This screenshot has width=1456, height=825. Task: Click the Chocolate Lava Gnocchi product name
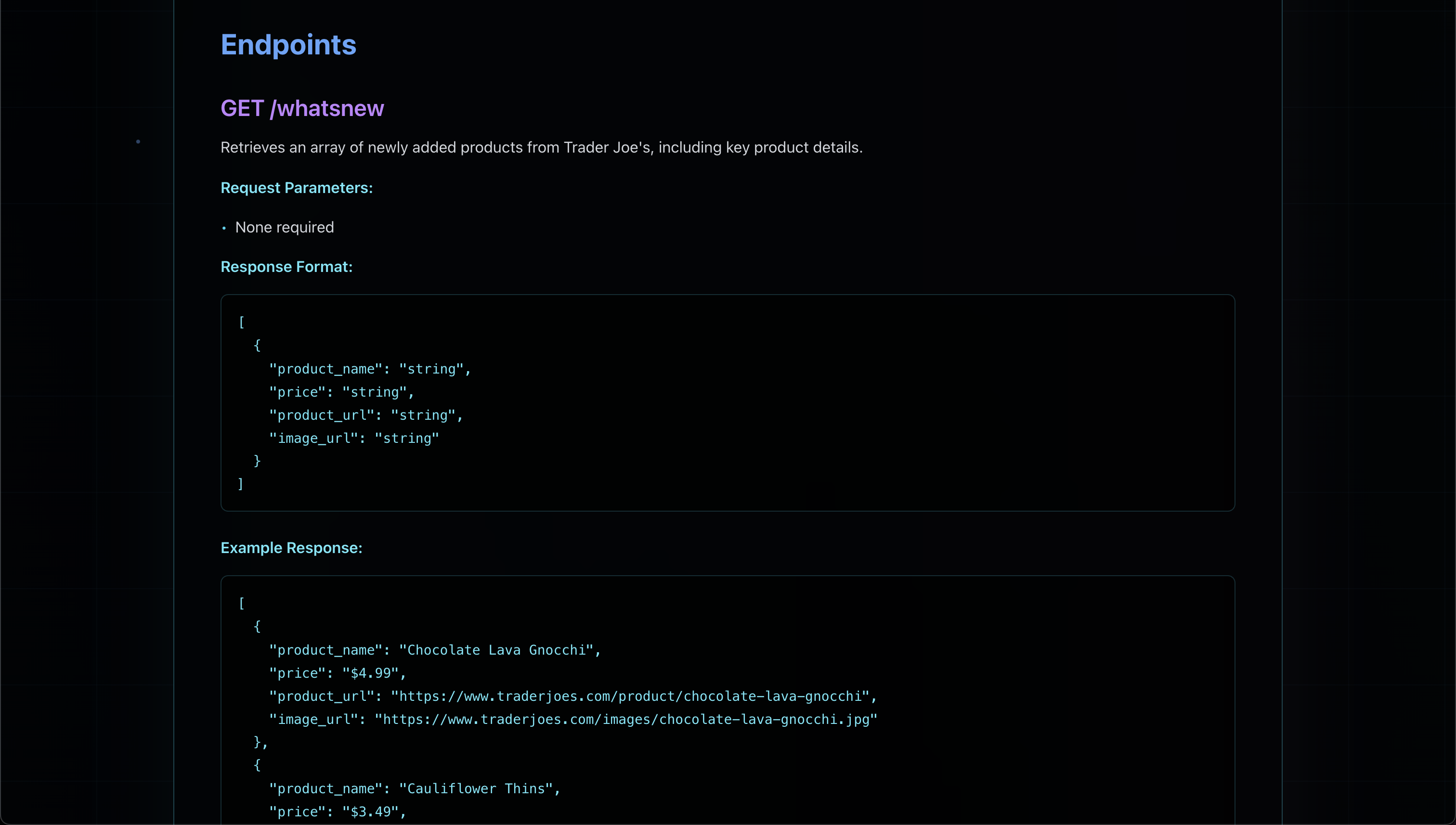pyautogui.click(x=495, y=650)
